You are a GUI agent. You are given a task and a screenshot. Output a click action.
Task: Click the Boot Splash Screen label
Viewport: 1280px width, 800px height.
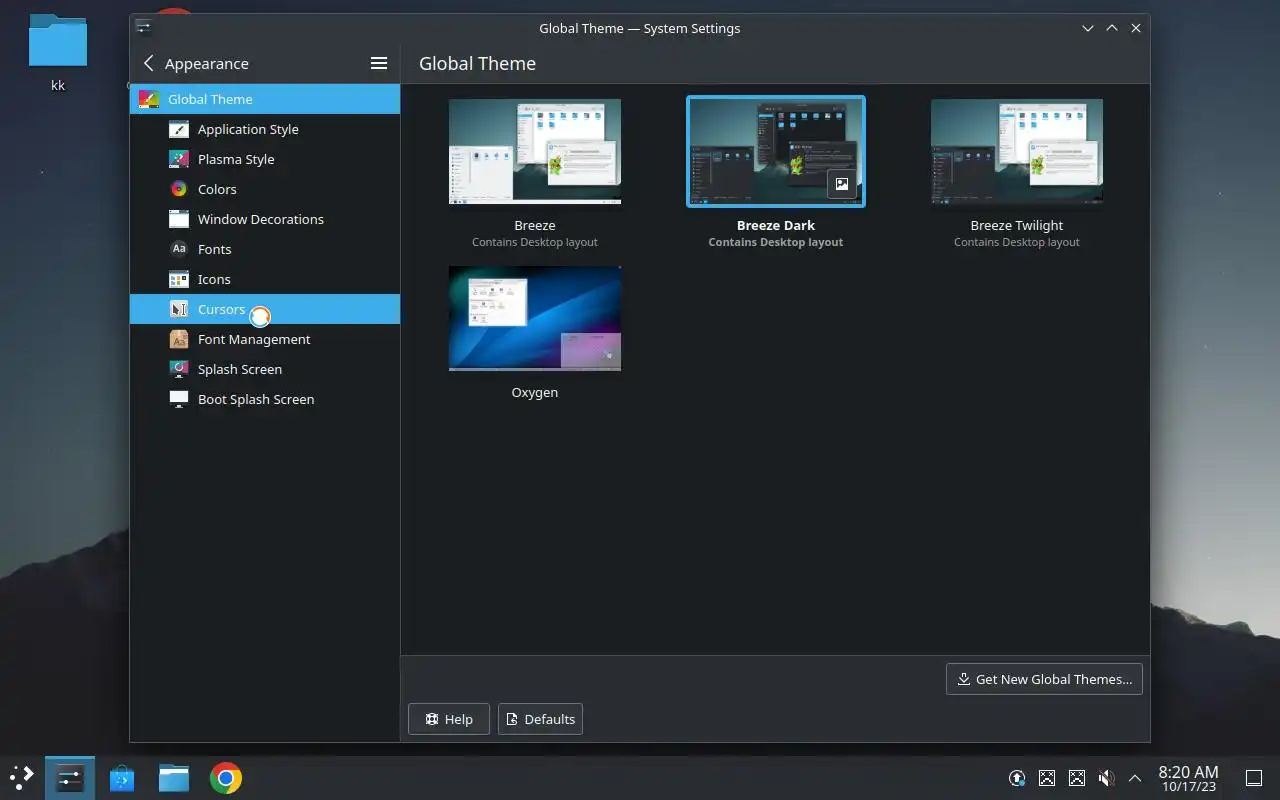(x=256, y=399)
